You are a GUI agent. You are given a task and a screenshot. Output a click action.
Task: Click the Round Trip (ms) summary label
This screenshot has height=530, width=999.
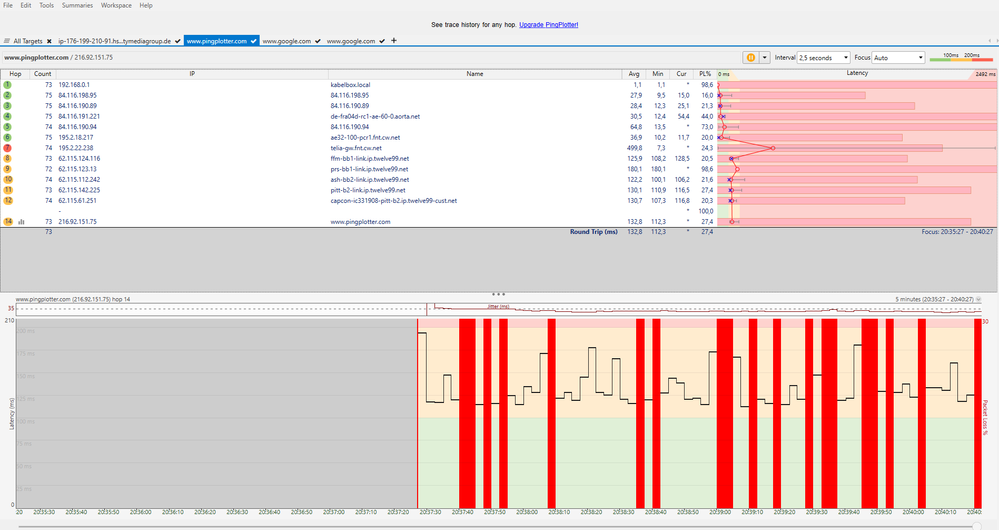(x=593, y=232)
